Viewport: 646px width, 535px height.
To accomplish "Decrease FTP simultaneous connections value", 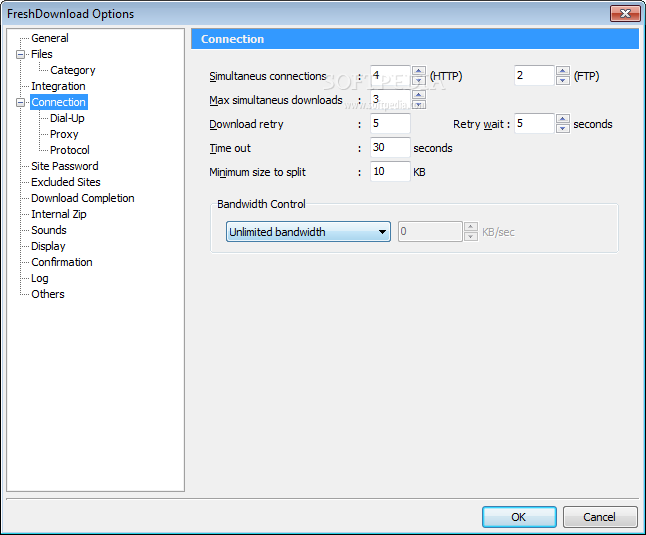I will (x=562, y=80).
